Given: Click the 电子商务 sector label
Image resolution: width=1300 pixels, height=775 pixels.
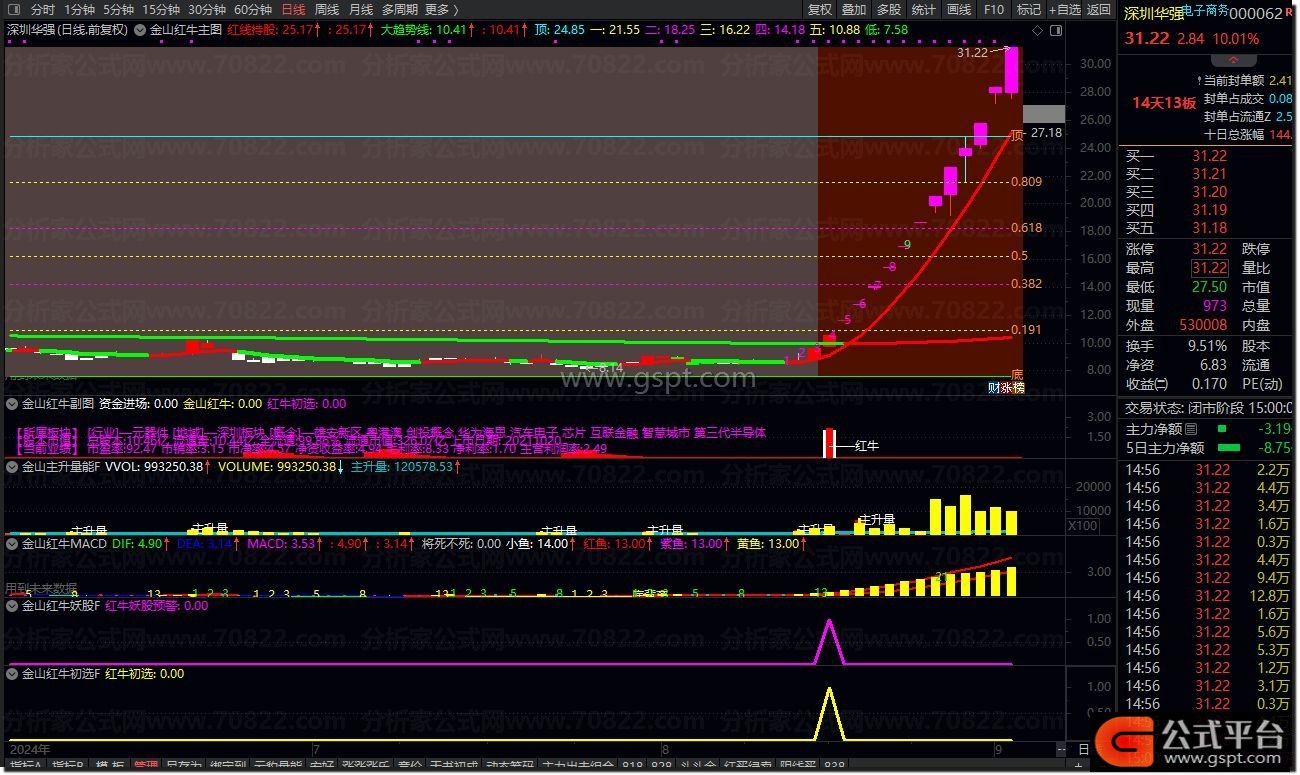Looking at the screenshot, I should (x=1205, y=12).
